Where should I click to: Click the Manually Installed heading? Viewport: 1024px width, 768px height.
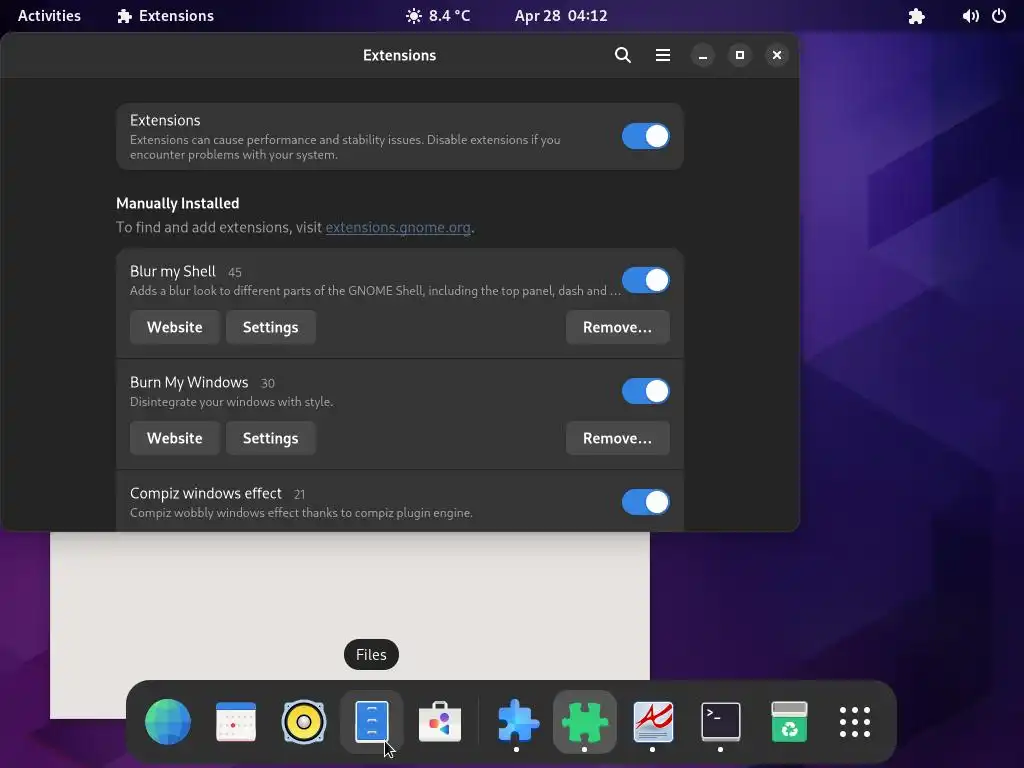tap(178, 203)
